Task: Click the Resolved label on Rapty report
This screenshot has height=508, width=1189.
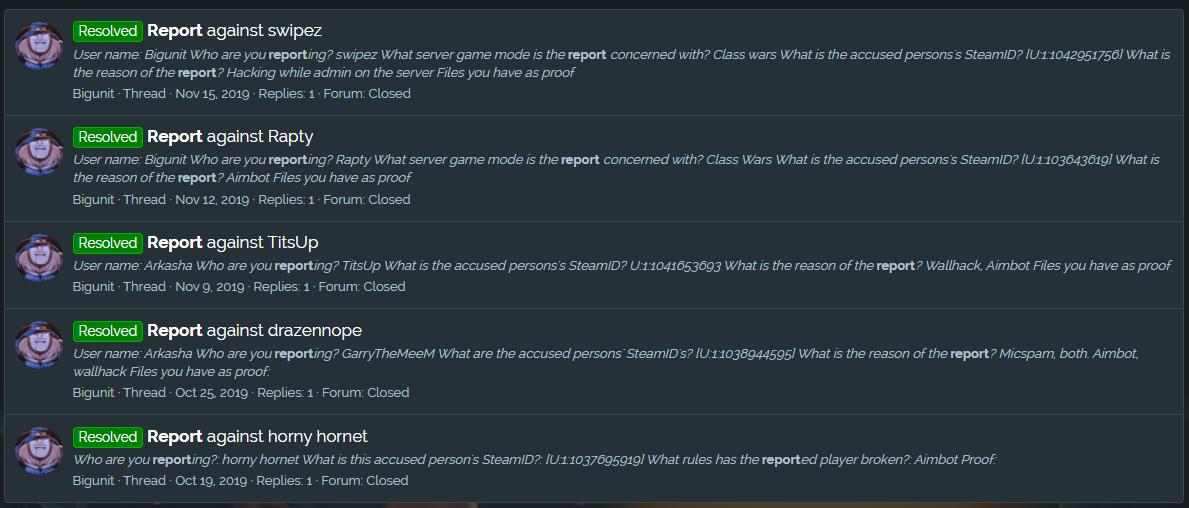Action: point(108,137)
